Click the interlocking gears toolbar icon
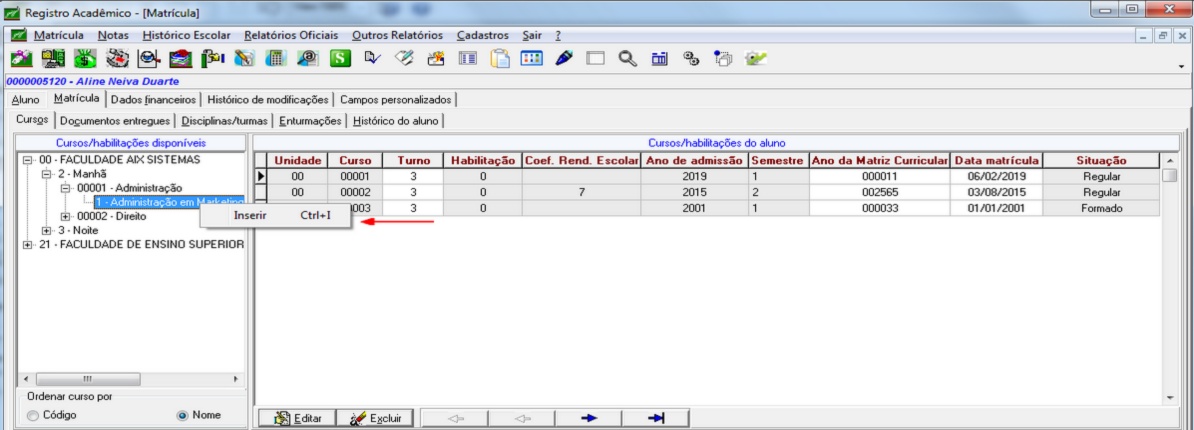The width and height of the screenshot is (1194, 430). tap(691, 58)
